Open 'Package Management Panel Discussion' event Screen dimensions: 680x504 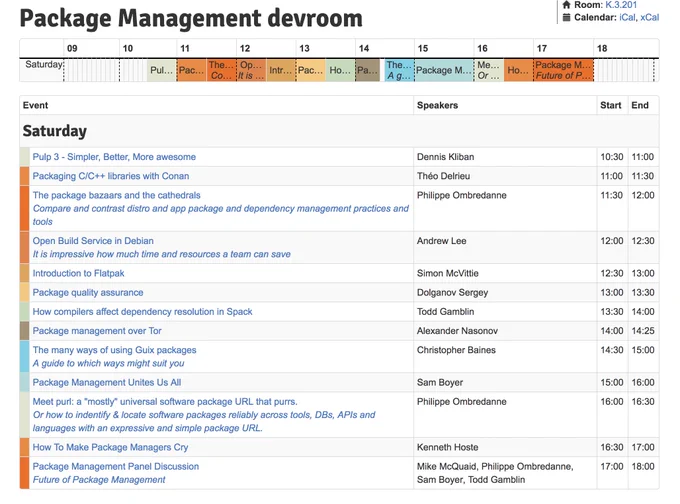(115, 466)
